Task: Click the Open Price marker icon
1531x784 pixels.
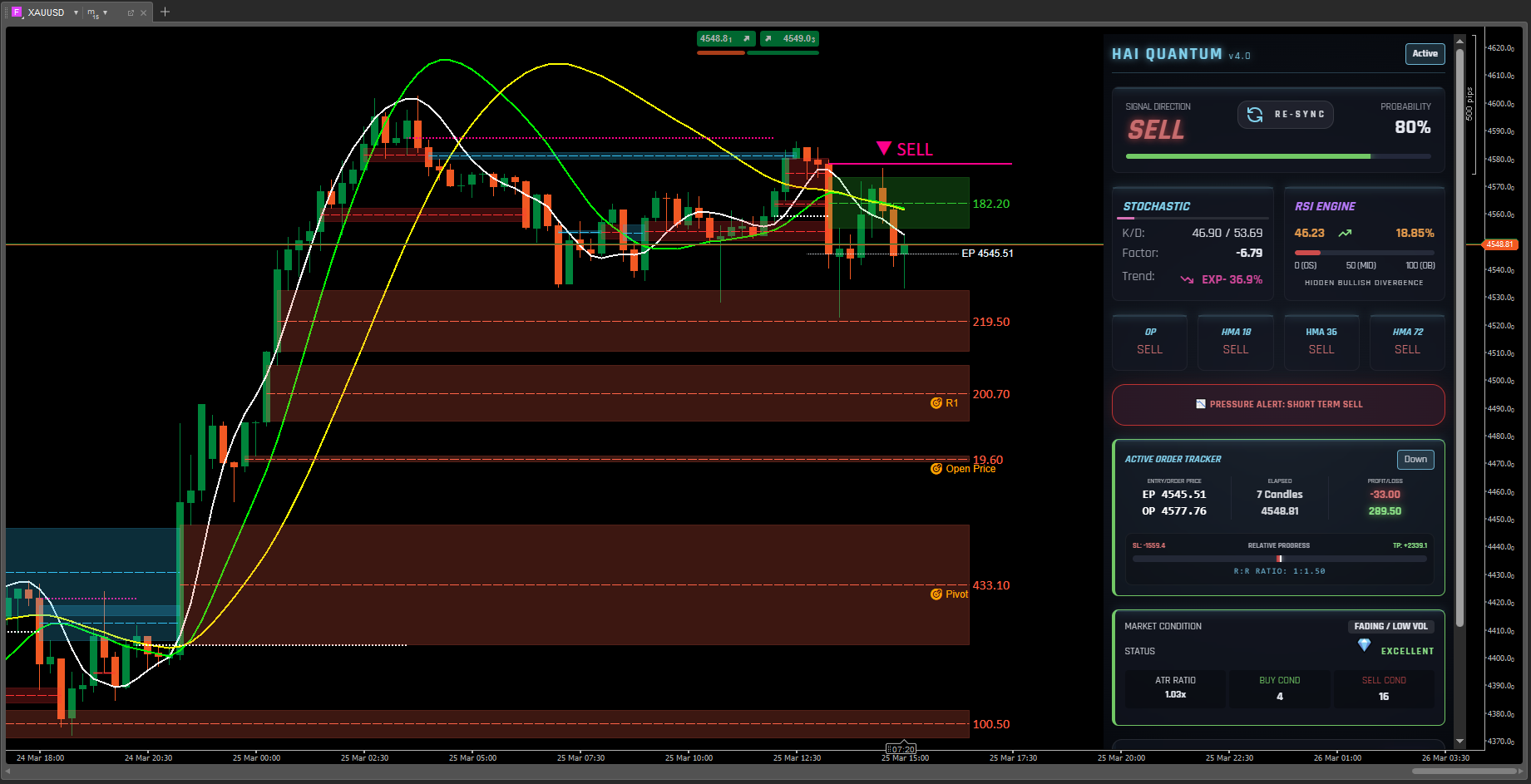Action: [x=936, y=469]
